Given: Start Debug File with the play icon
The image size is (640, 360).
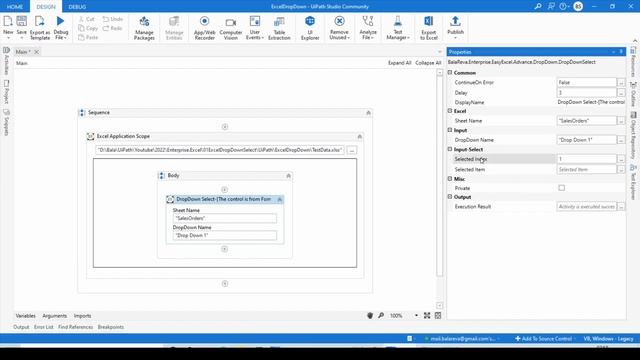Looking at the screenshot, I should pyautogui.click(x=60, y=21).
